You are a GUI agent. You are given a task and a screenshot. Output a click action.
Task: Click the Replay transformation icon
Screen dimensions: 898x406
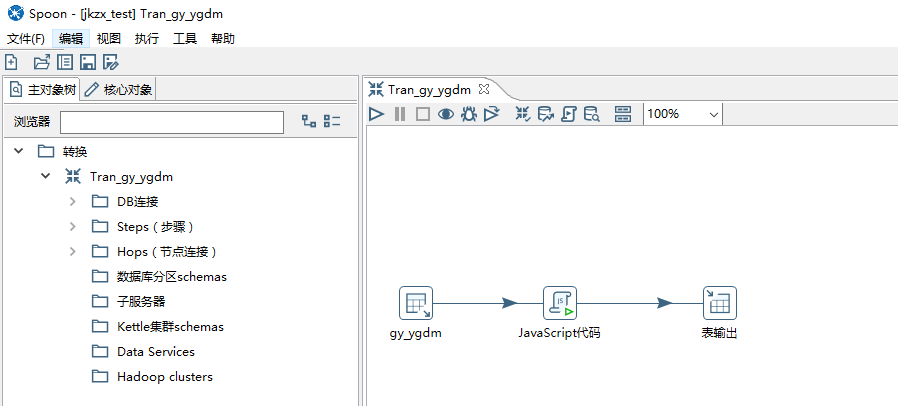[491, 114]
